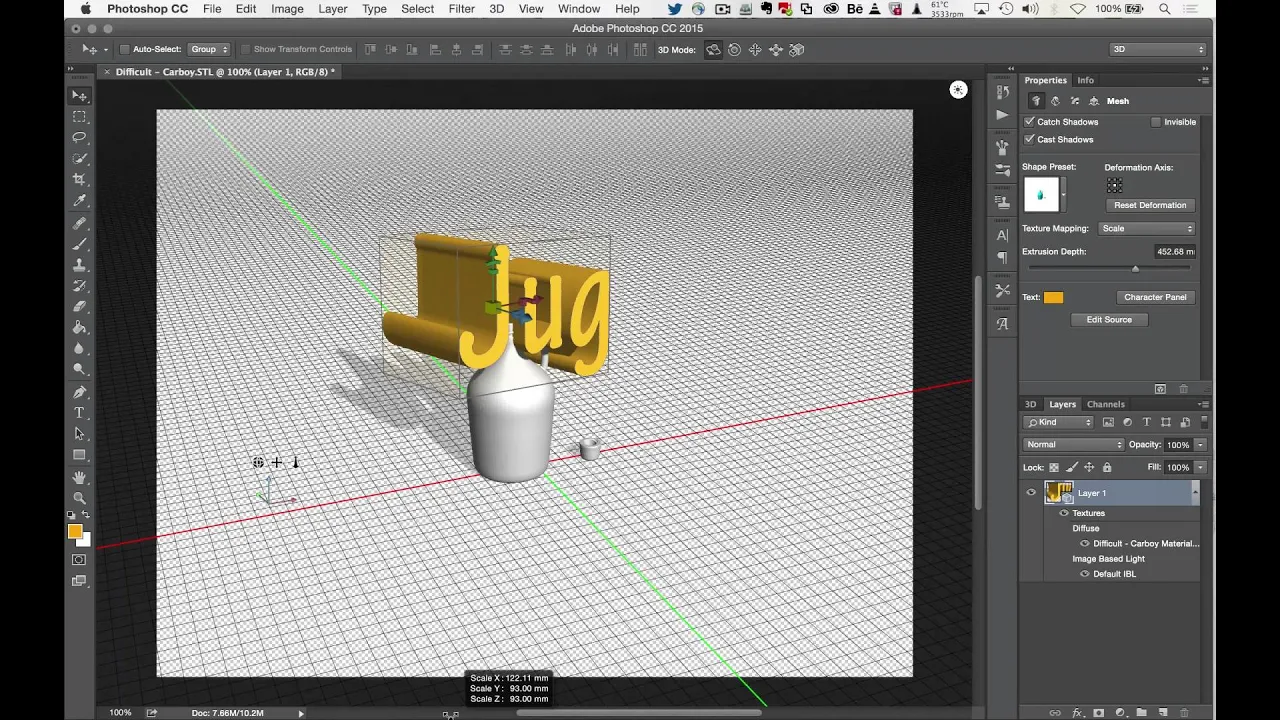The image size is (1280, 720).
Task: Select the Hand tool
Action: point(79,477)
